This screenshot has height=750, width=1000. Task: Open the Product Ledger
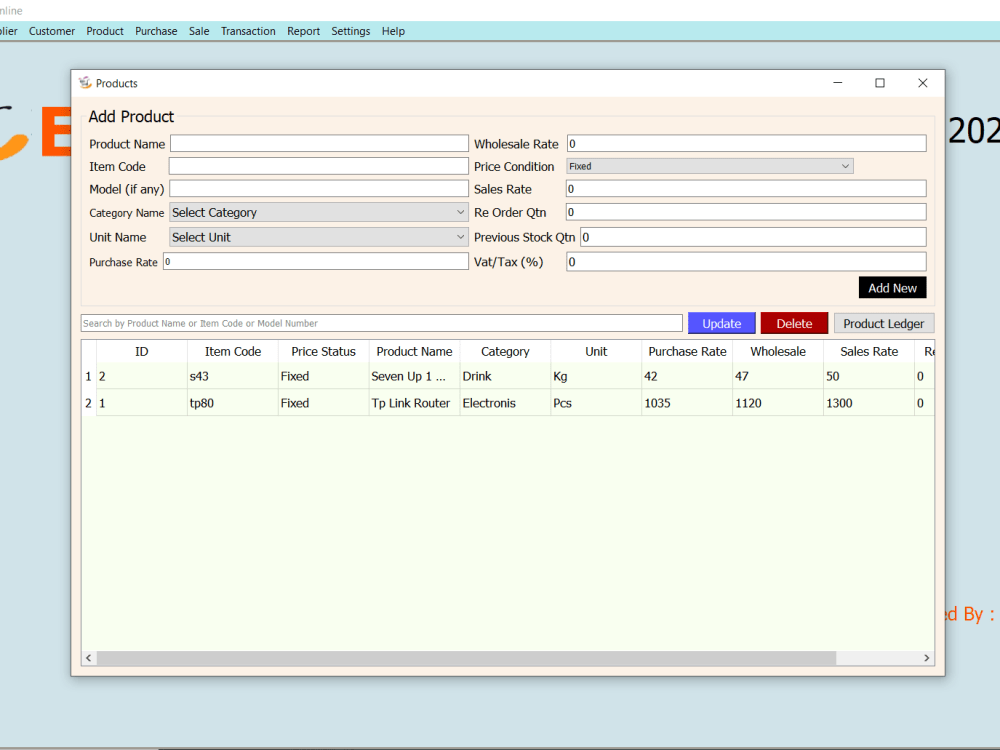[884, 323]
